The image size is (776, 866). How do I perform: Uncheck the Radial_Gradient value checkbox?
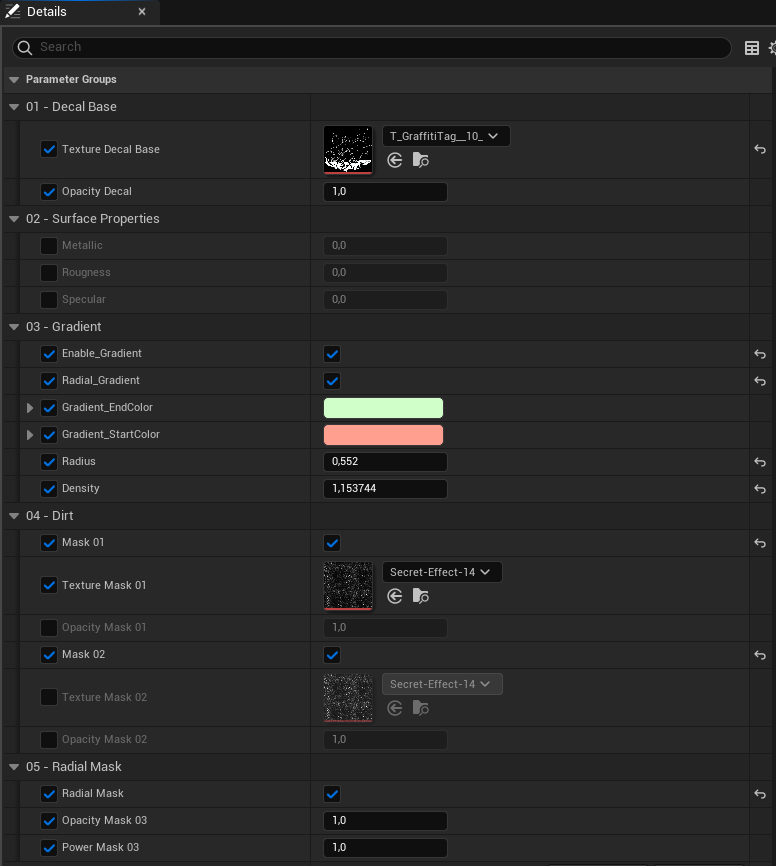click(x=332, y=381)
